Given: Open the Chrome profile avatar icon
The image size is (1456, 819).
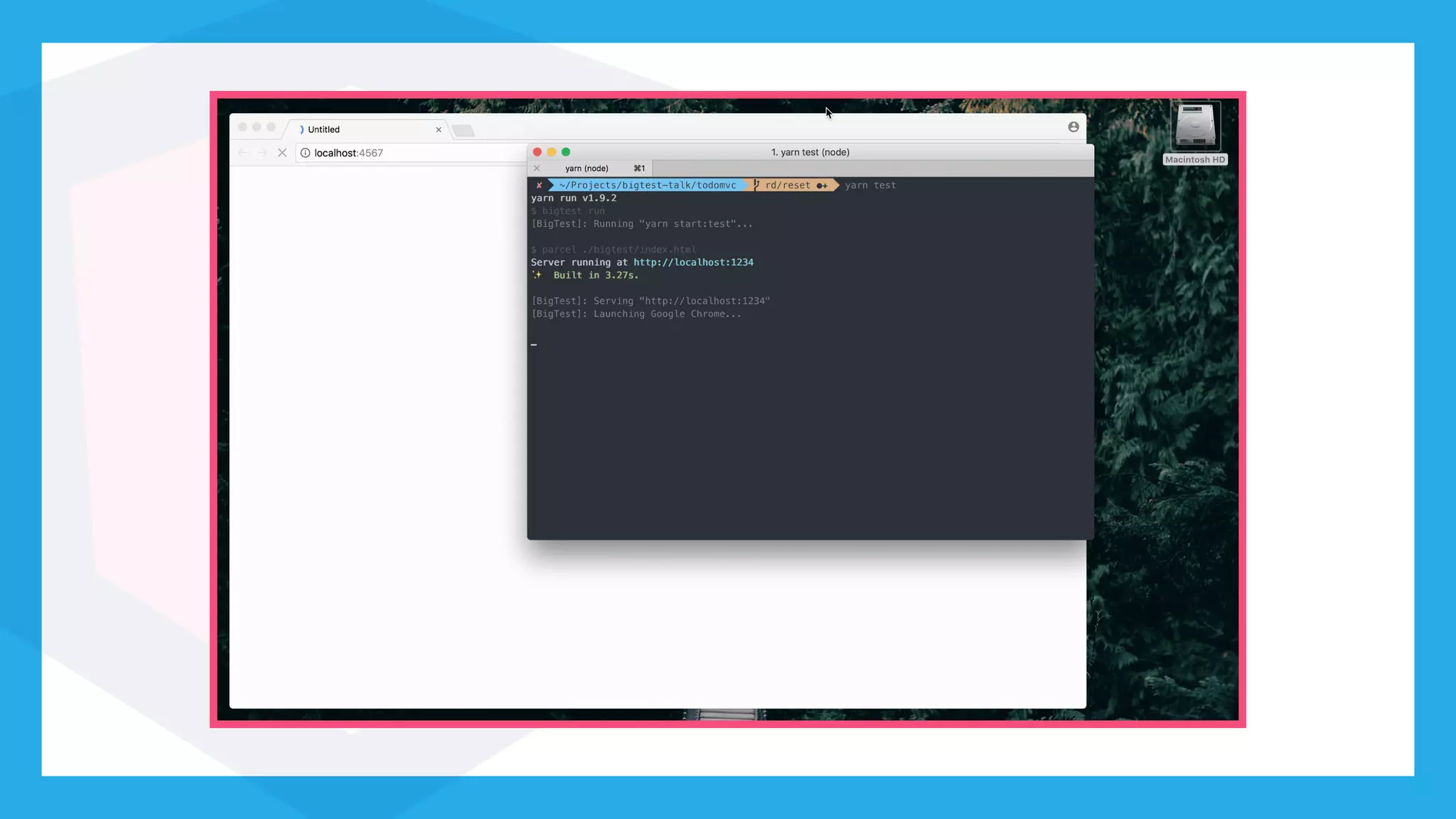Looking at the screenshot, I should point(1074,127).
